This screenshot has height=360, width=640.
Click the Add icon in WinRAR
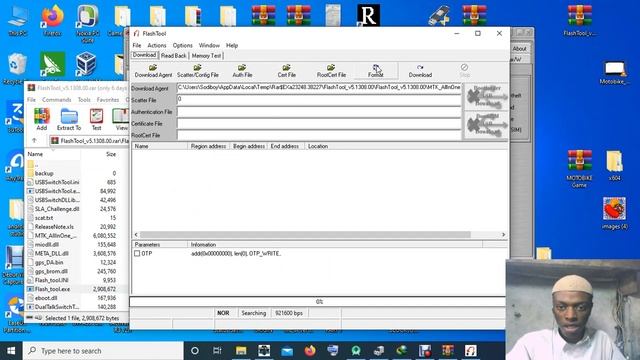pos(42,119)
